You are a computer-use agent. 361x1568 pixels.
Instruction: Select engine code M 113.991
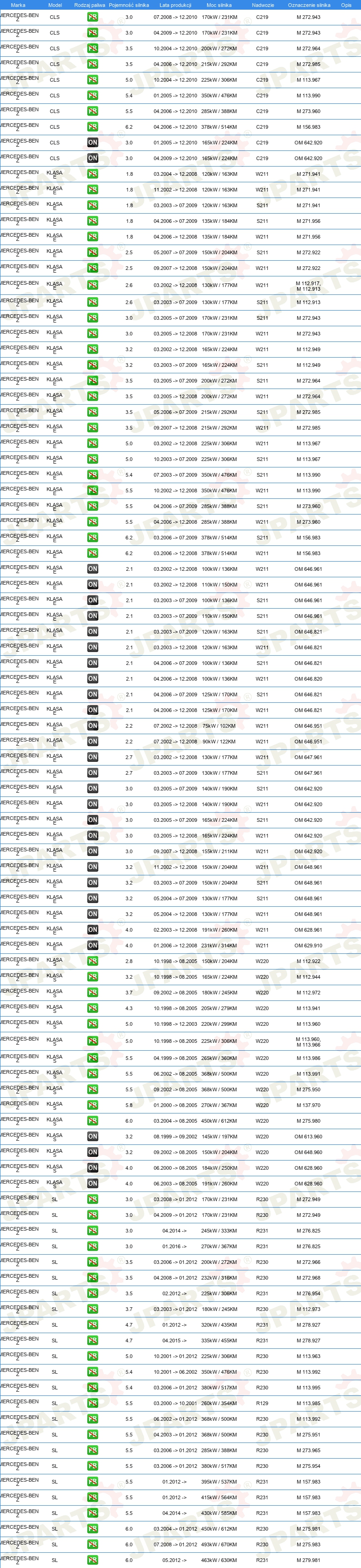[309, 1074]
